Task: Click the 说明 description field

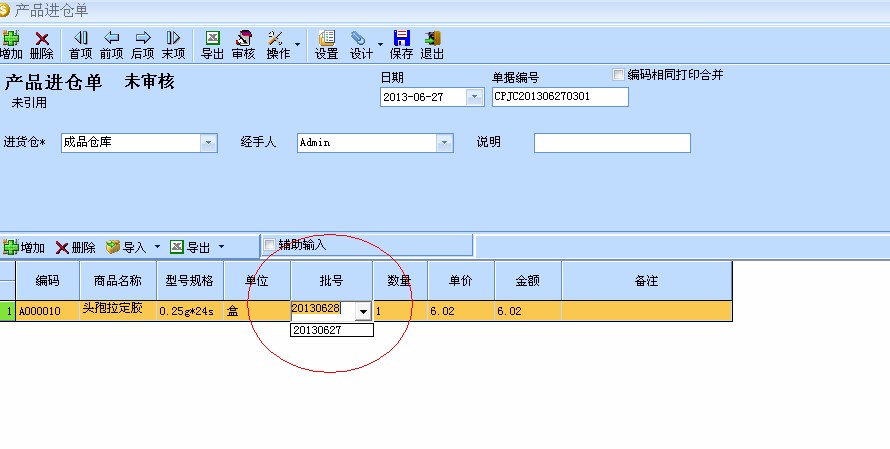Action: (x=612, y=142)
